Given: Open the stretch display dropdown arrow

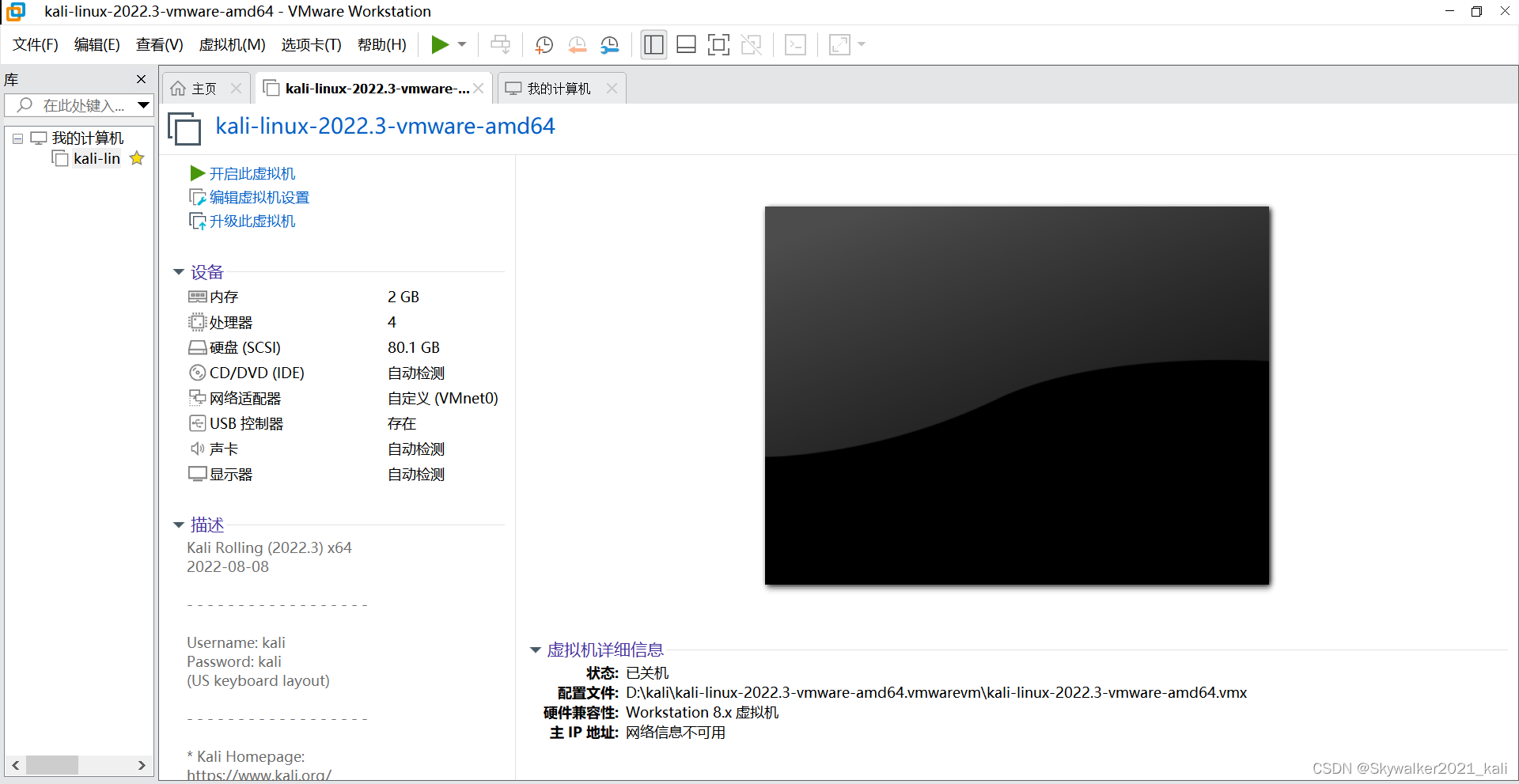Looking at the screenshot, I should point(862,45).
